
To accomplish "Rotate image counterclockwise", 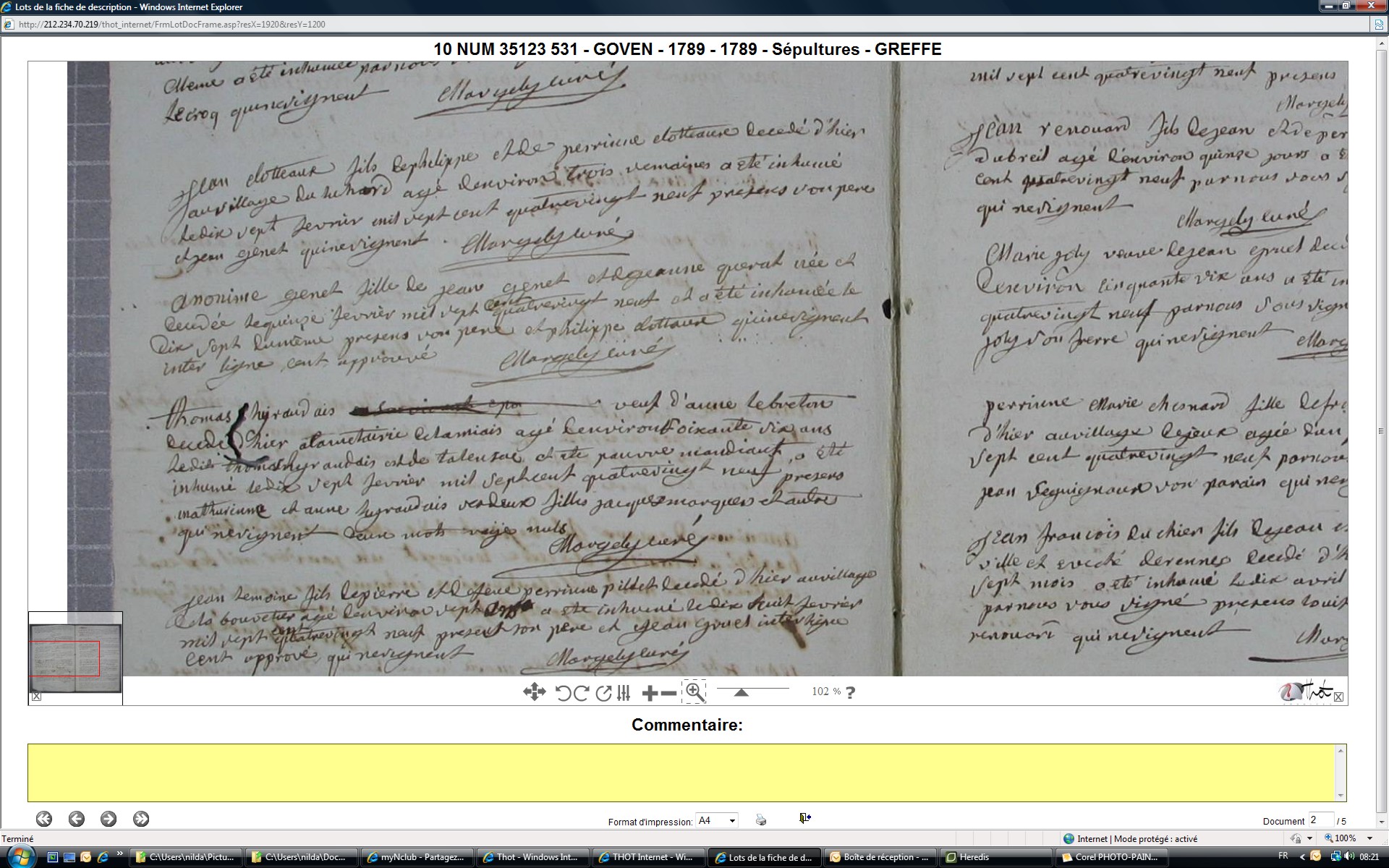I will [563, 693].
